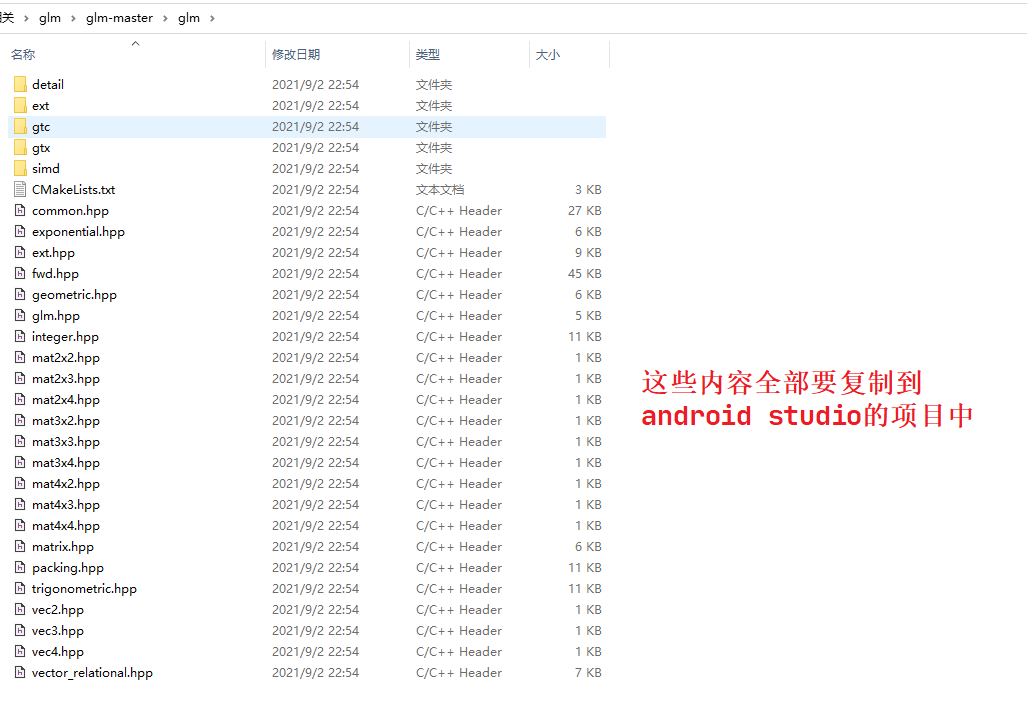Click the 文件夹 type in the detail row
Screen dimensions: 1027x710
[434, 84]
